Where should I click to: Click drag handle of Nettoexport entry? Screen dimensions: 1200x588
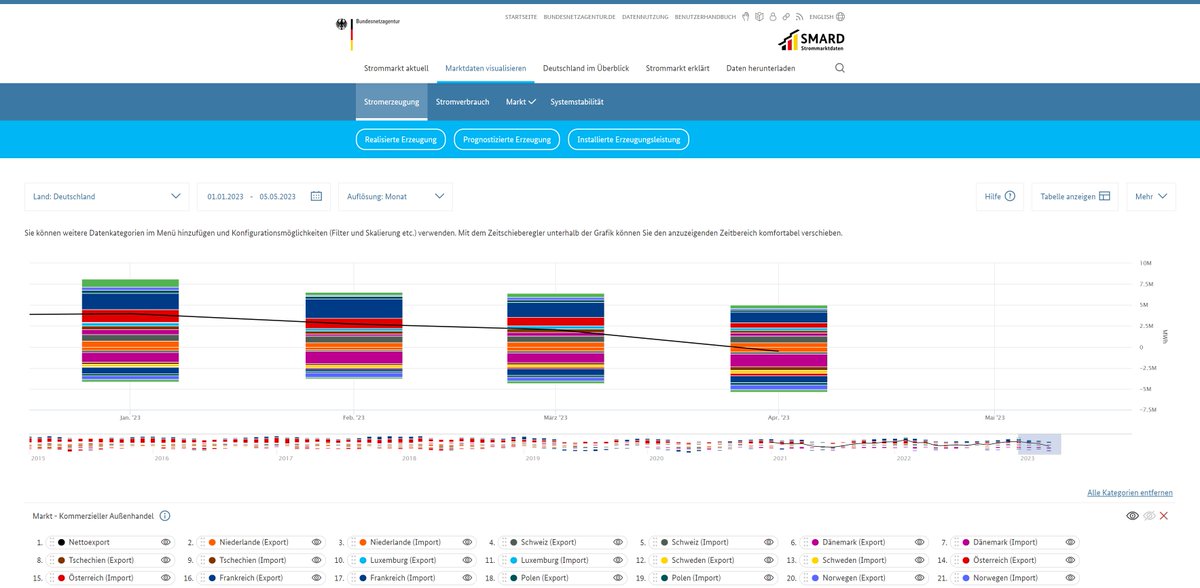52,541
